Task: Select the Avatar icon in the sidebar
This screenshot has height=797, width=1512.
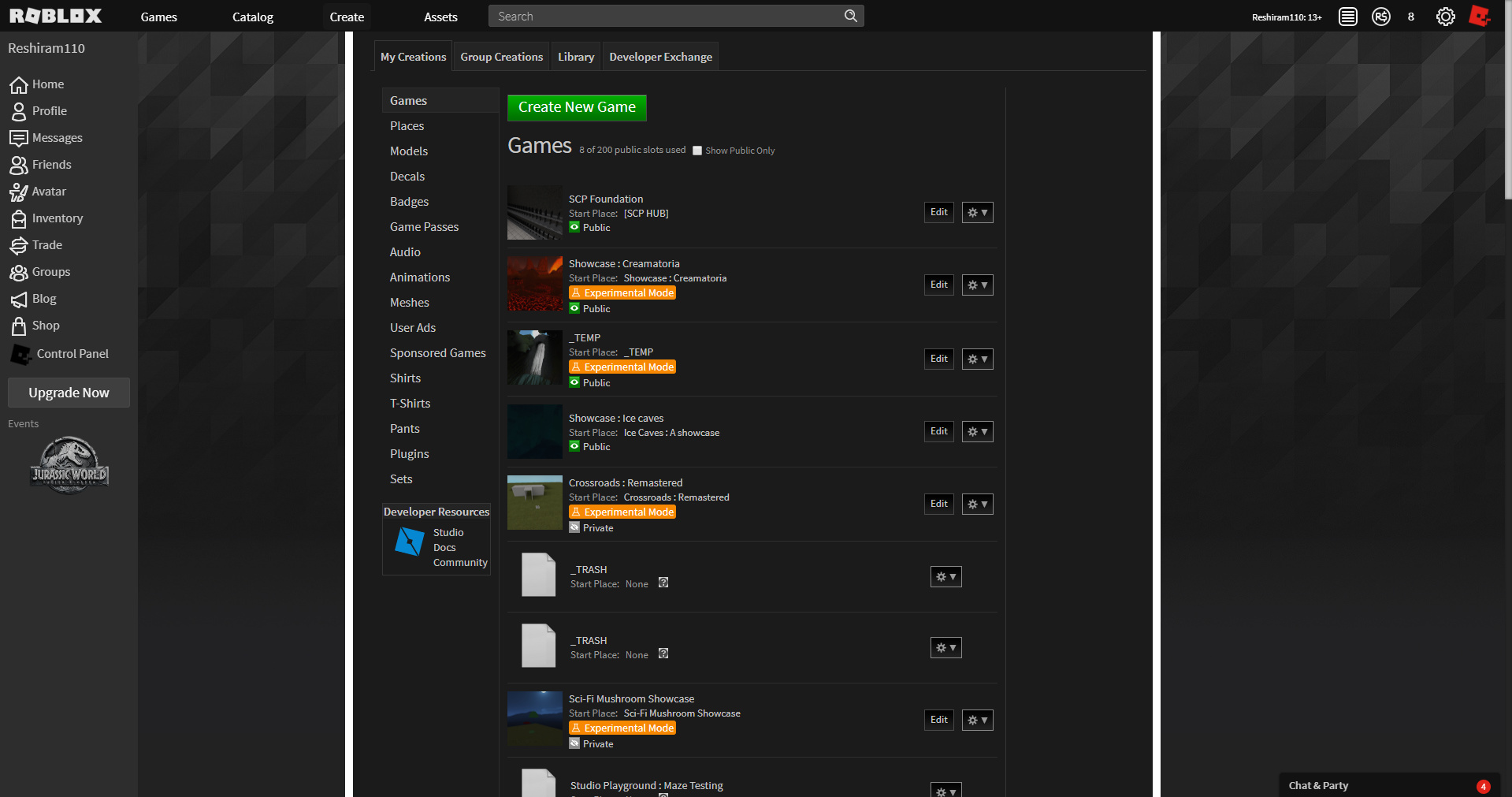Action: pos(19,192)
